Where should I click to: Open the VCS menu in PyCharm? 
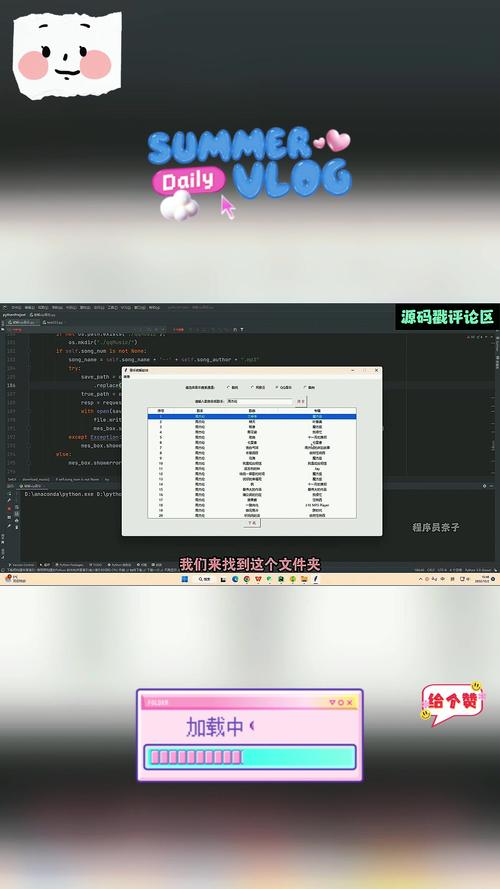(126, 307)
